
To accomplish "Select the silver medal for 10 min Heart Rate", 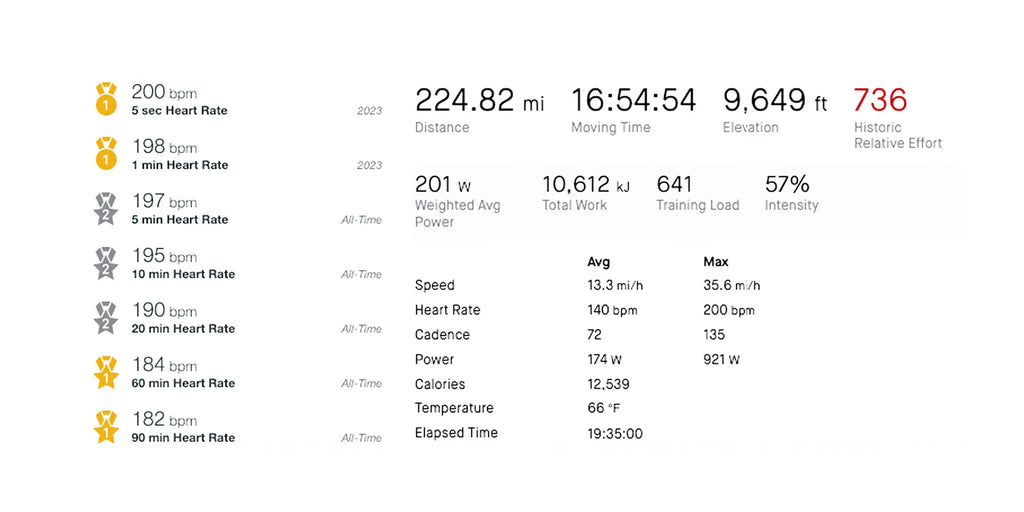I will [106, 264].
